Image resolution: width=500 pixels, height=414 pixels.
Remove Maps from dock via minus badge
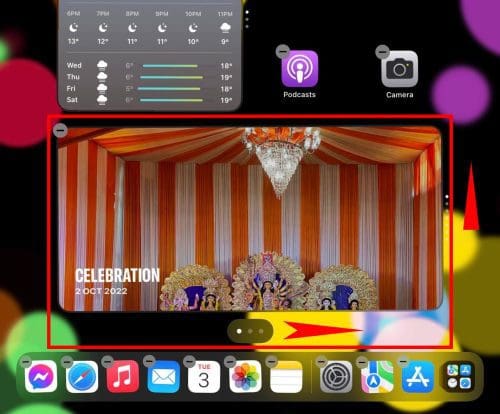point(362,361)
